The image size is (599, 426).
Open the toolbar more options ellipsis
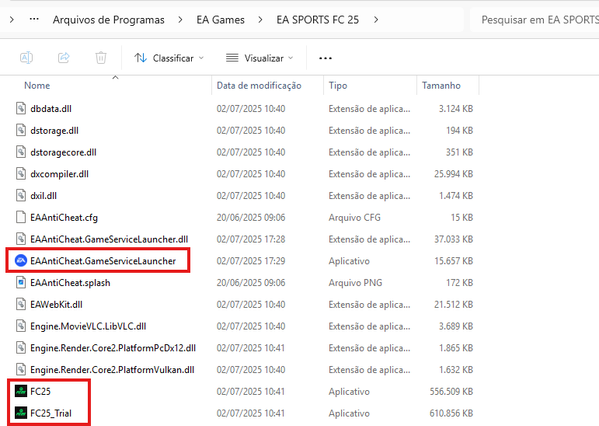pos(325,58)
